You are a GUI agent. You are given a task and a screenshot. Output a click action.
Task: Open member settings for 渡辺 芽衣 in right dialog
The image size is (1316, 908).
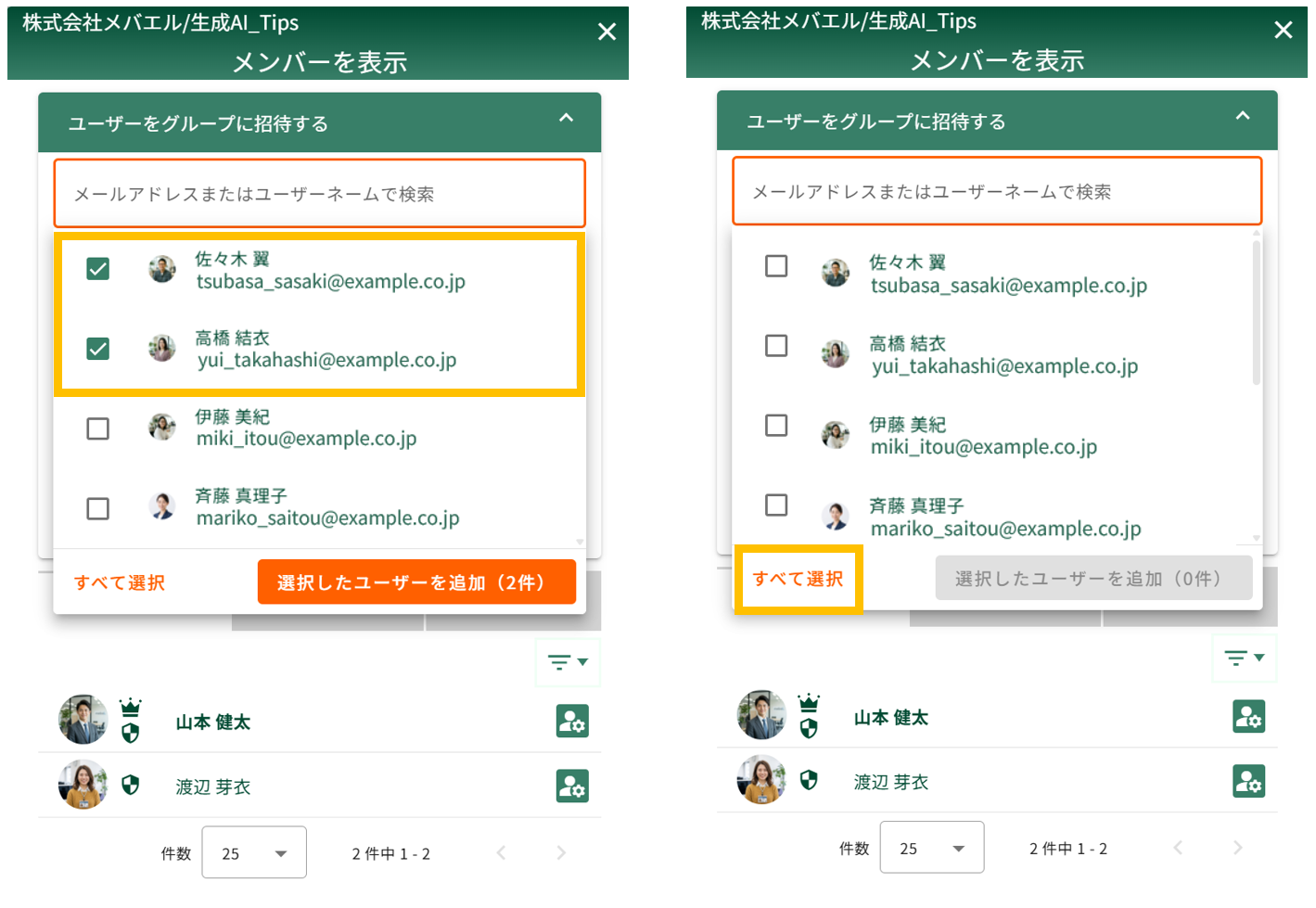click(x=1249, y=781)
